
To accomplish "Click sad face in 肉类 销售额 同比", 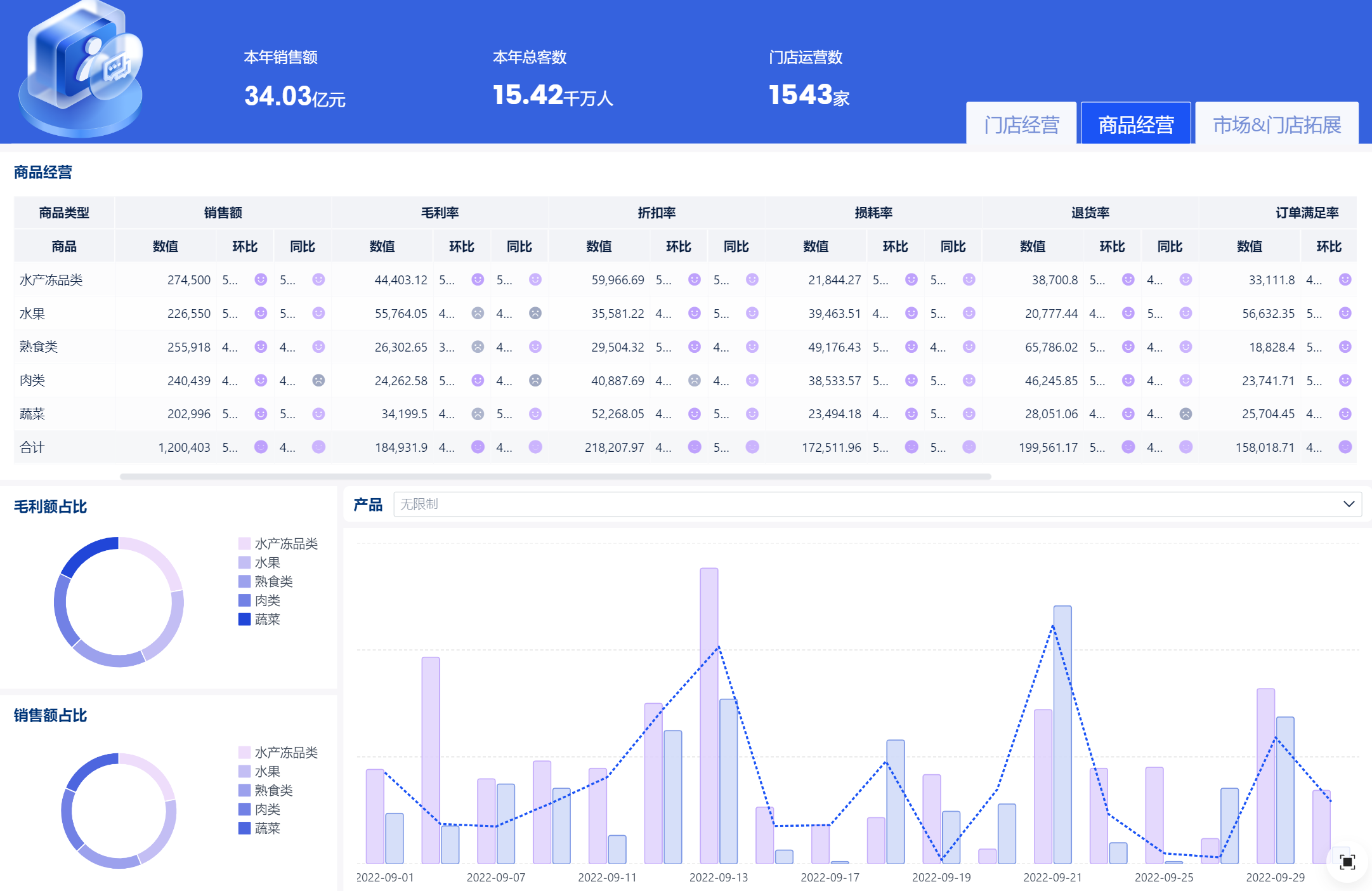I will click(x=318, y=380).
